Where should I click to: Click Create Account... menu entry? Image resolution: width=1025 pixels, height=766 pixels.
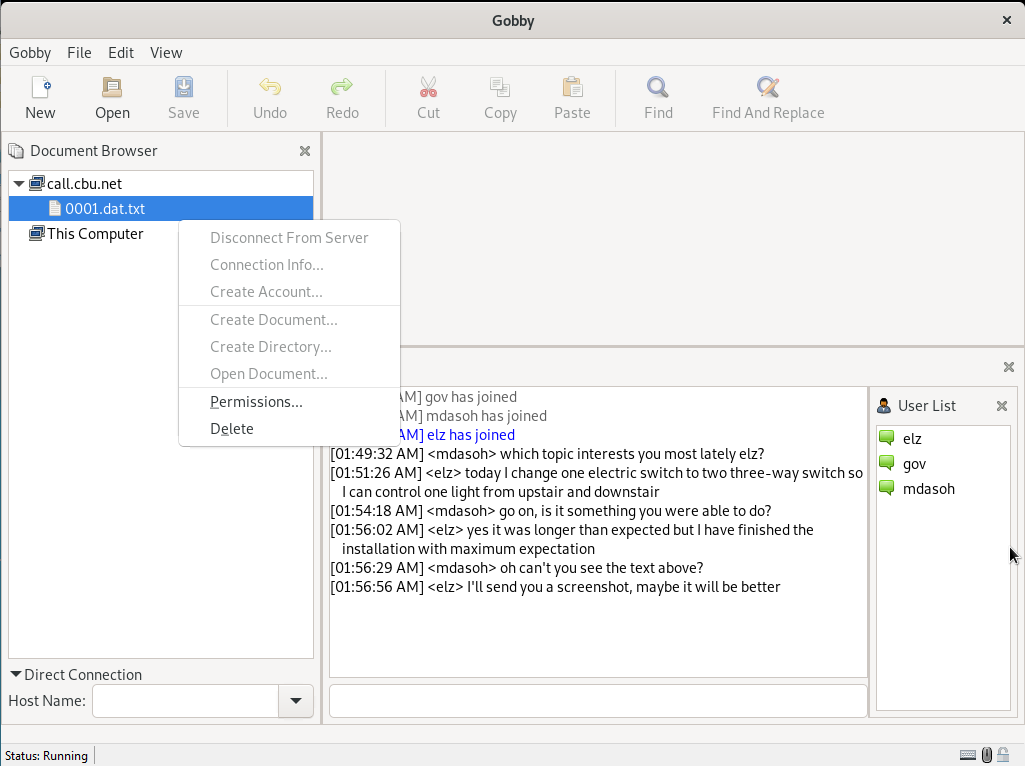[289, 292]
